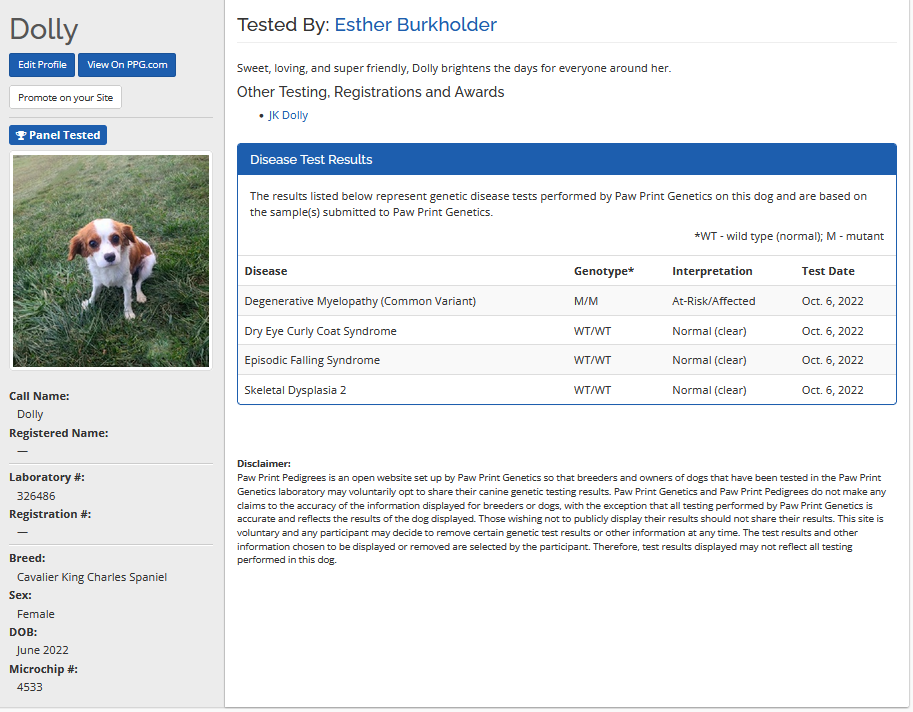This screenshot has height=712, width=913.
Task: Click Dry Eye Curly Coat Syndrome entry
Action: pyautogui.click(x=320, y=331)
